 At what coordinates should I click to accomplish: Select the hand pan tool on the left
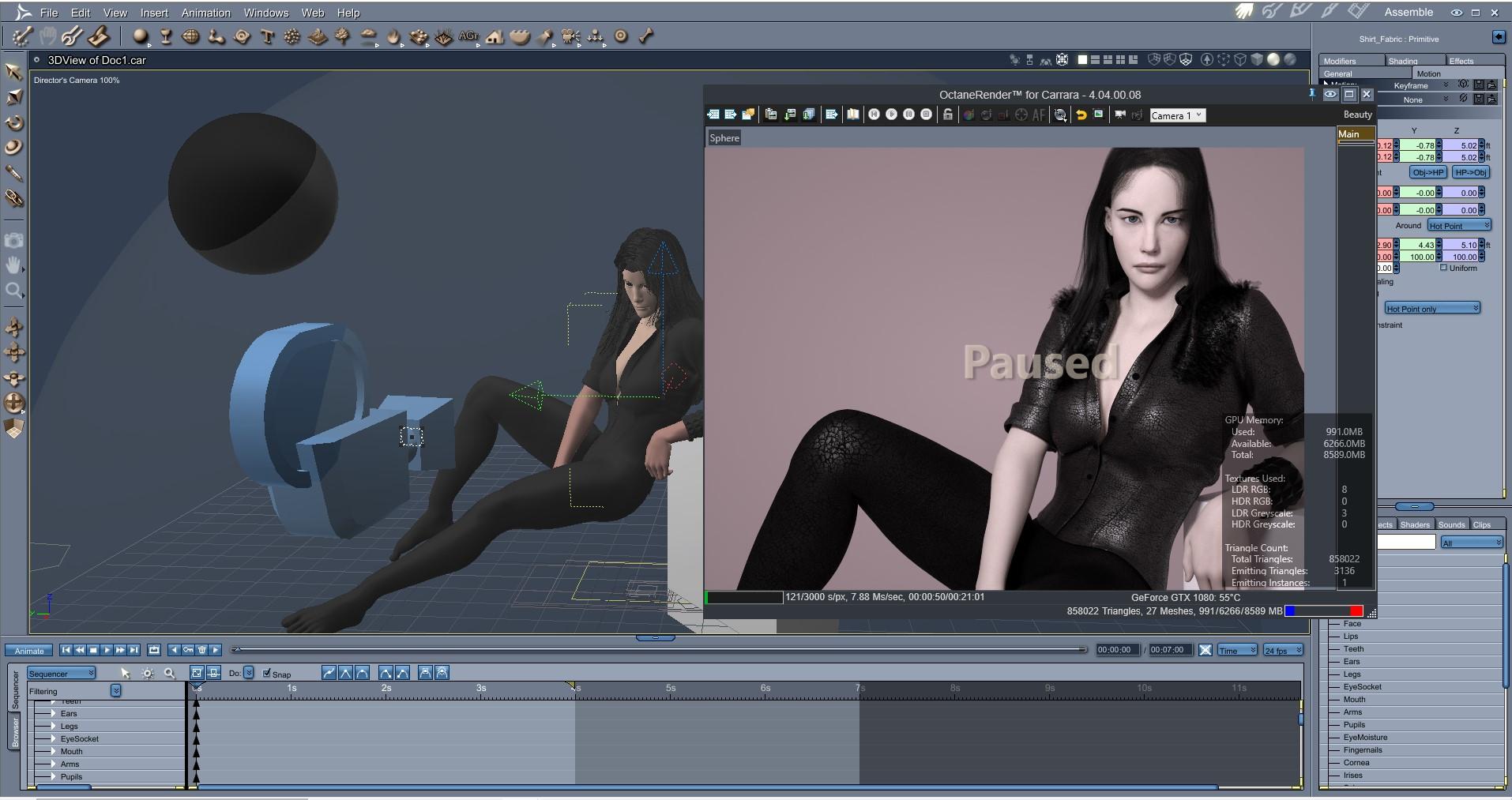click(14, 265)
